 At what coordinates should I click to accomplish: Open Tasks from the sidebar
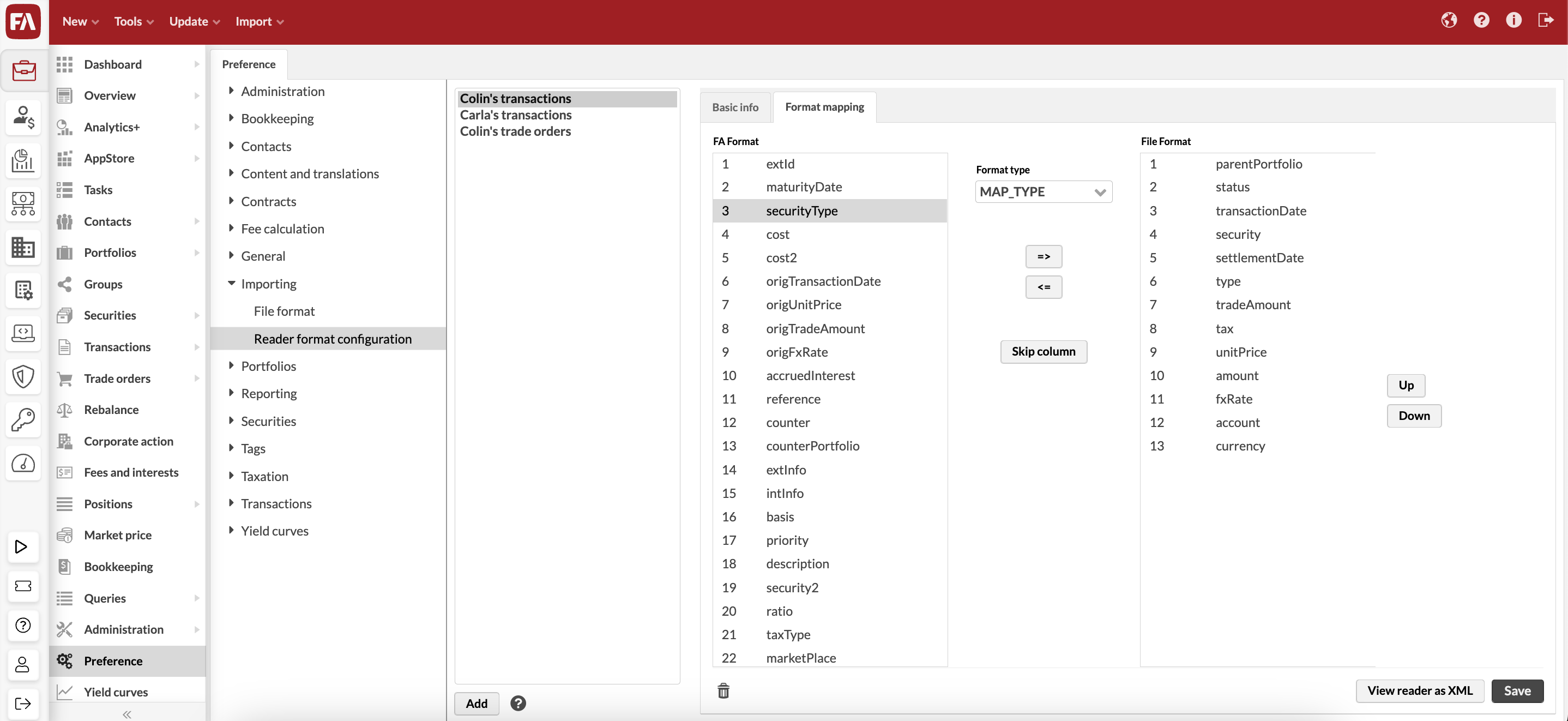click(x=128, y=189)
